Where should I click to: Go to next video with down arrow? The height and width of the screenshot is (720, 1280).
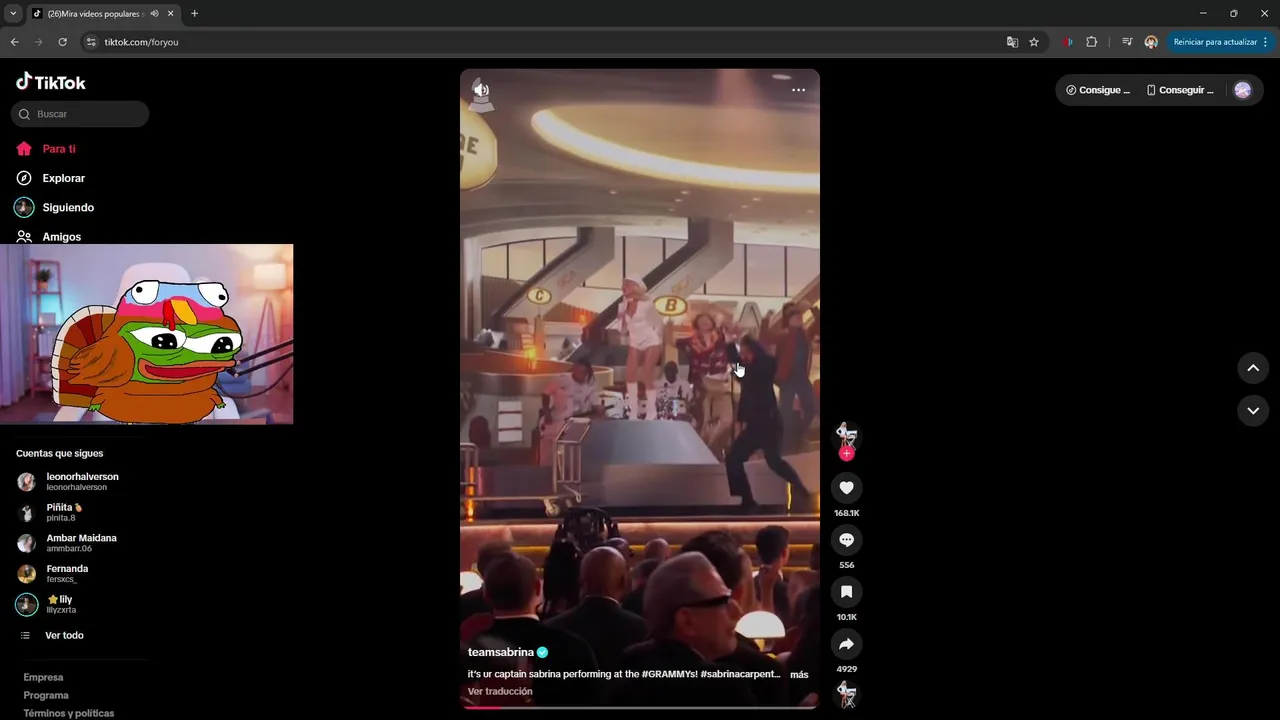click(x=1253, y=410)
